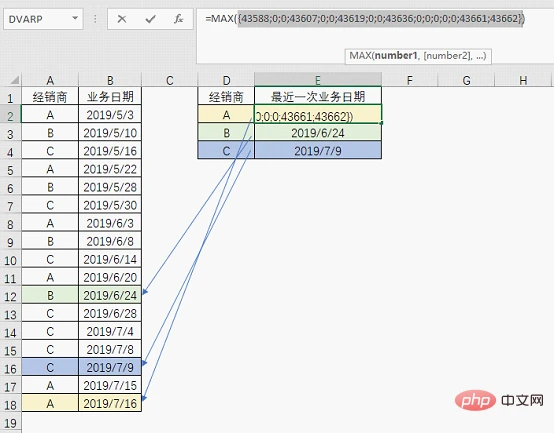Select row 12 header
Screen dimensions: 554x433
tap(10, 296)
